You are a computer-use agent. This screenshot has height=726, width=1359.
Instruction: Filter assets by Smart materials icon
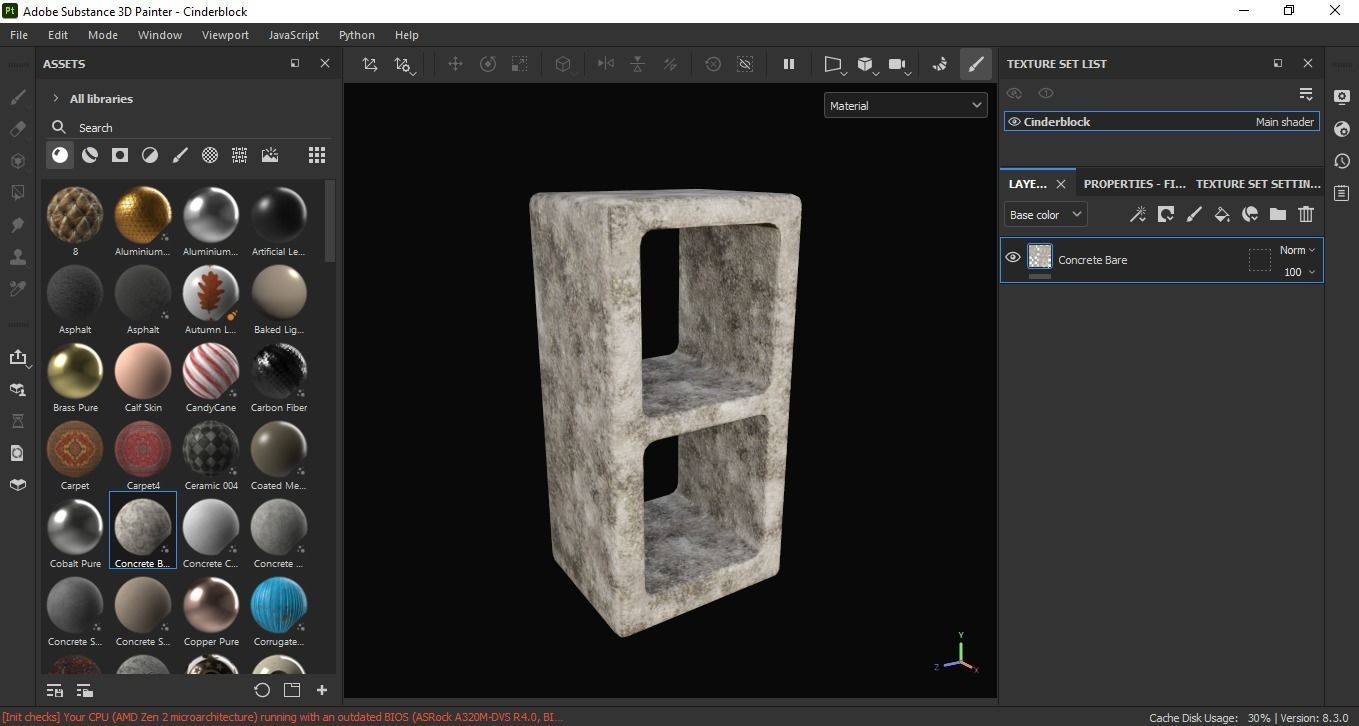click(90, 155)
